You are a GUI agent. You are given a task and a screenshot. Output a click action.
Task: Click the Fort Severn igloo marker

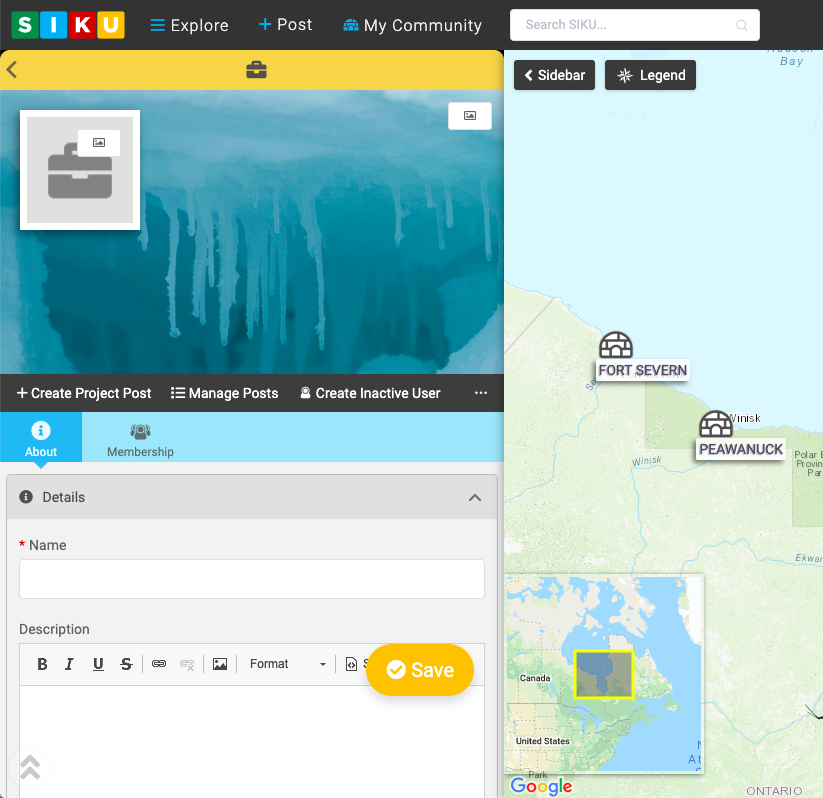pos(616,346)
